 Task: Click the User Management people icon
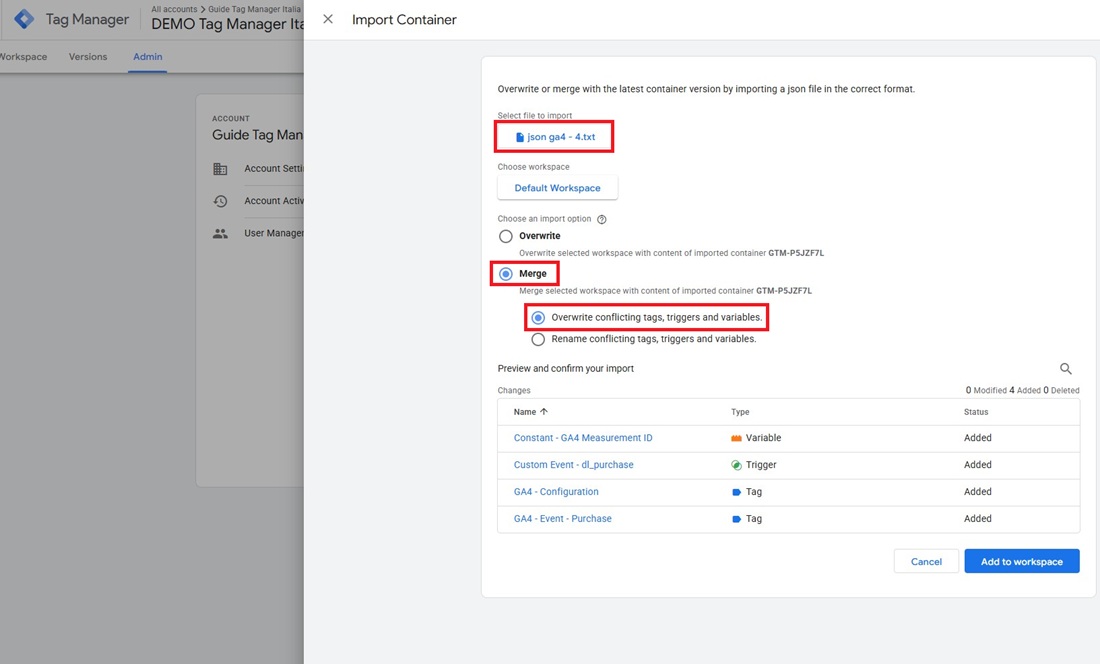[x=220, y=233]
